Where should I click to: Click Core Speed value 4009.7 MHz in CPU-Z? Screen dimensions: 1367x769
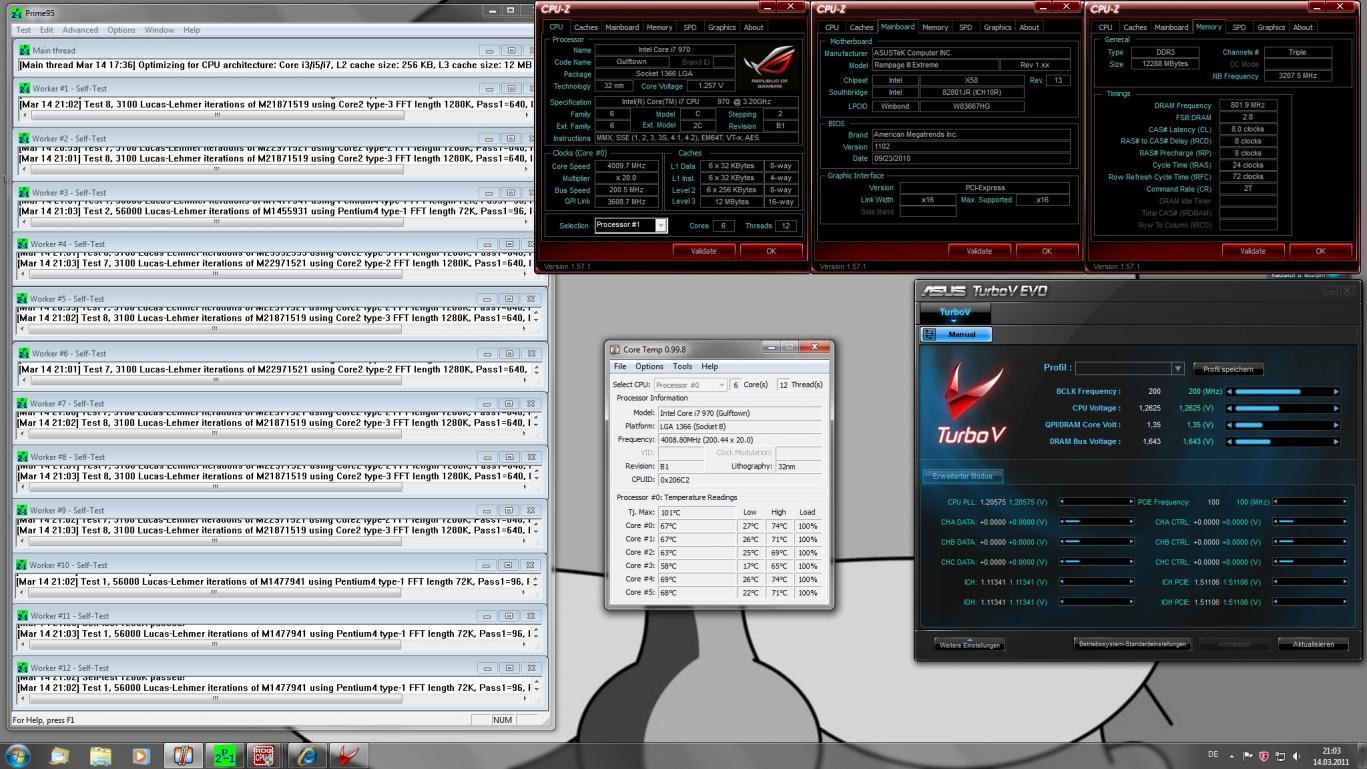[x=626, y=166]
